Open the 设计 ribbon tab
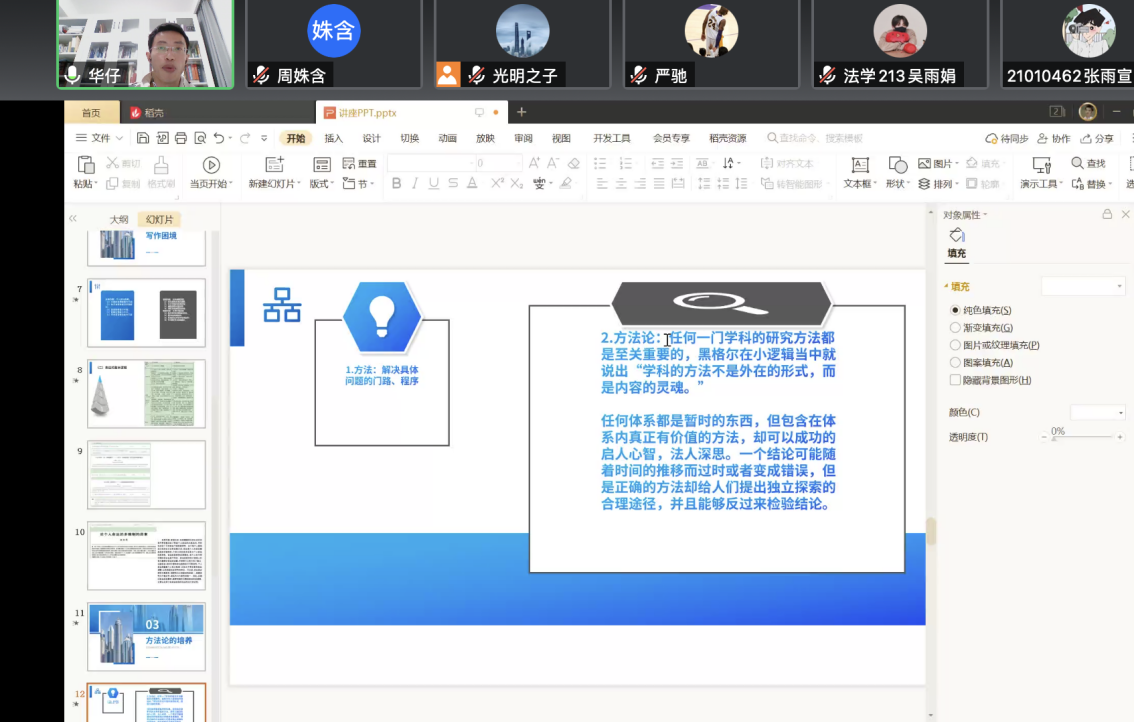Image resolution: width=1134 pixels, height=722 pixels. pos(371,138)
